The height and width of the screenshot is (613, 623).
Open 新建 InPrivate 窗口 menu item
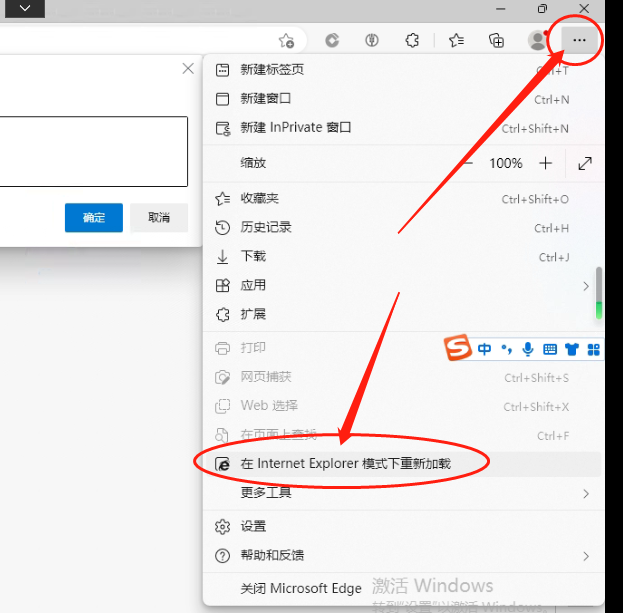296,128
